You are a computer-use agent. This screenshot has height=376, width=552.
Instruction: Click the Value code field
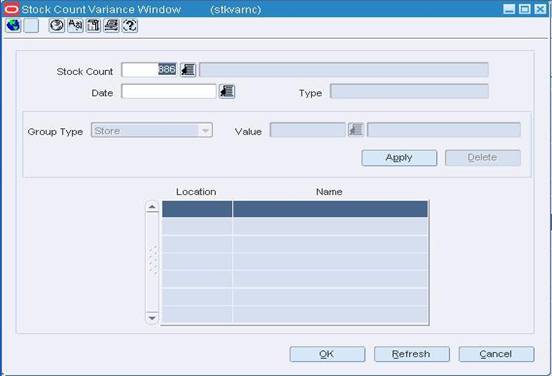pyautogui.click(x=308, y=130)
